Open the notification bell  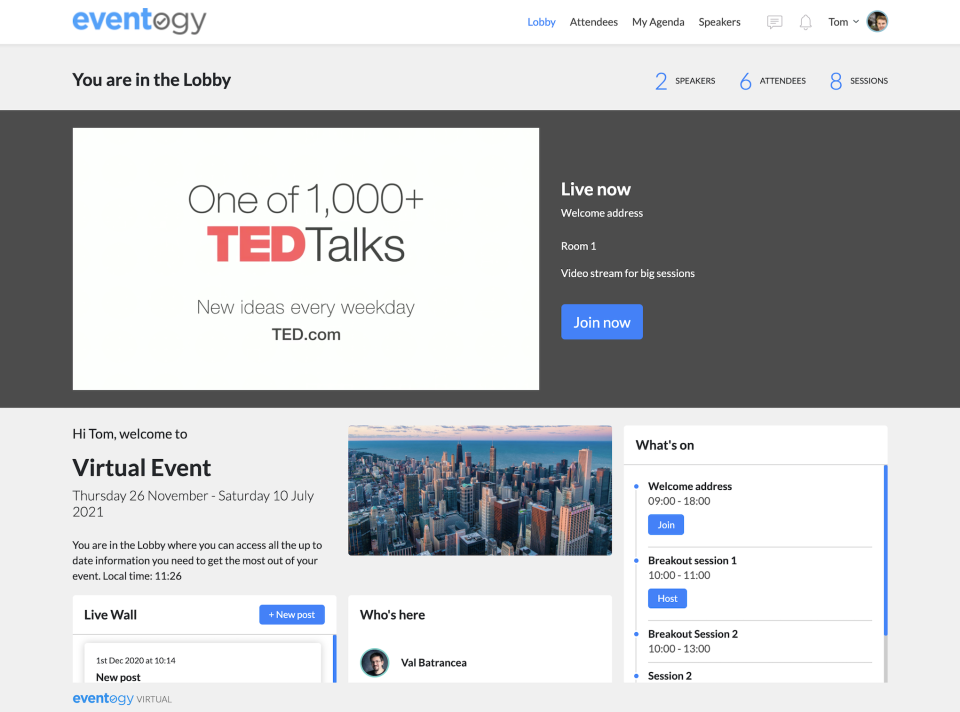click(805, 21)
